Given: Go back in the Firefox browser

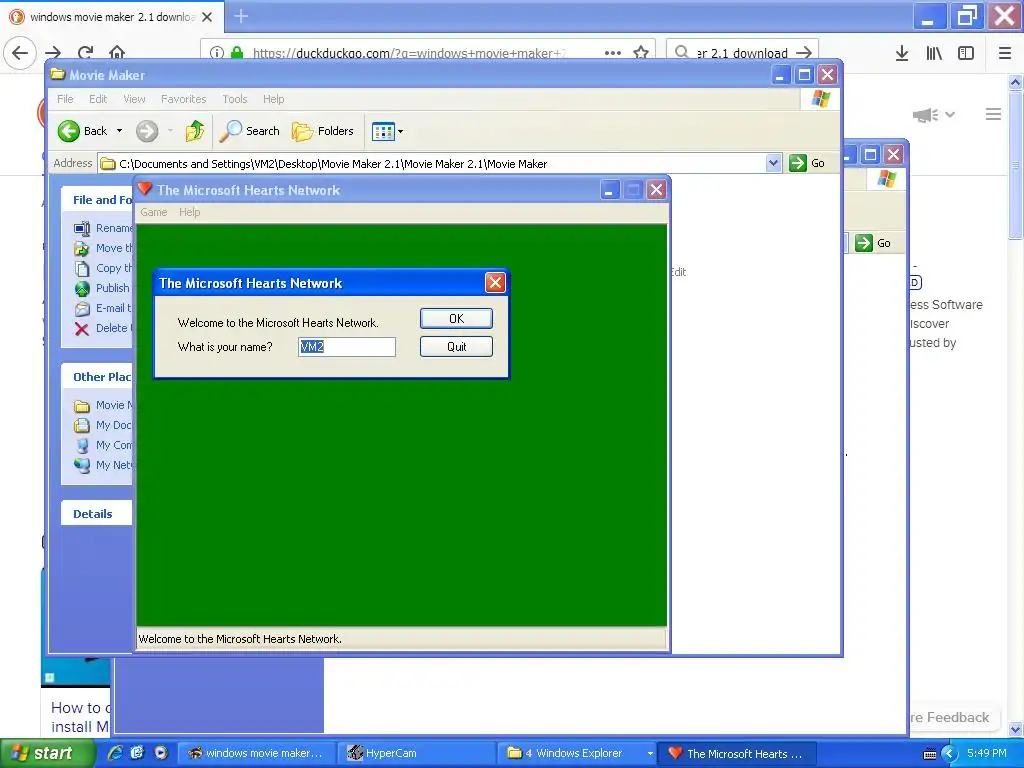Looking at the screenshot, I should click(x=20, y=52).
